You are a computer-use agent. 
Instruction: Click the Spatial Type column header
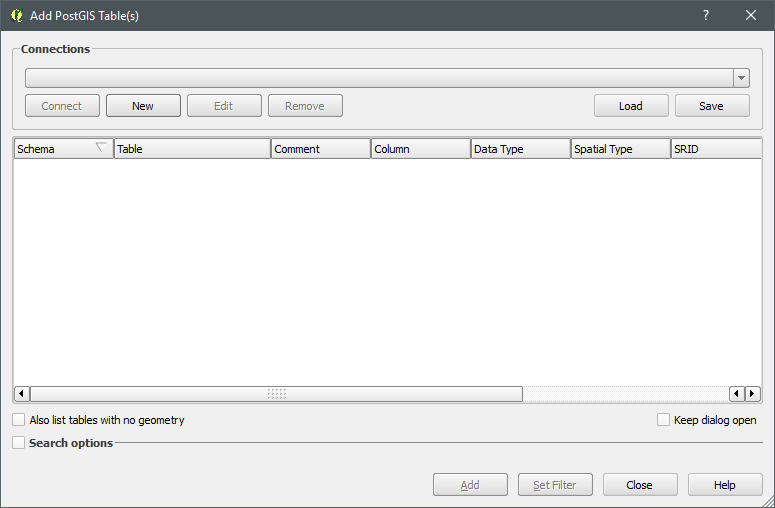[621, 149]
